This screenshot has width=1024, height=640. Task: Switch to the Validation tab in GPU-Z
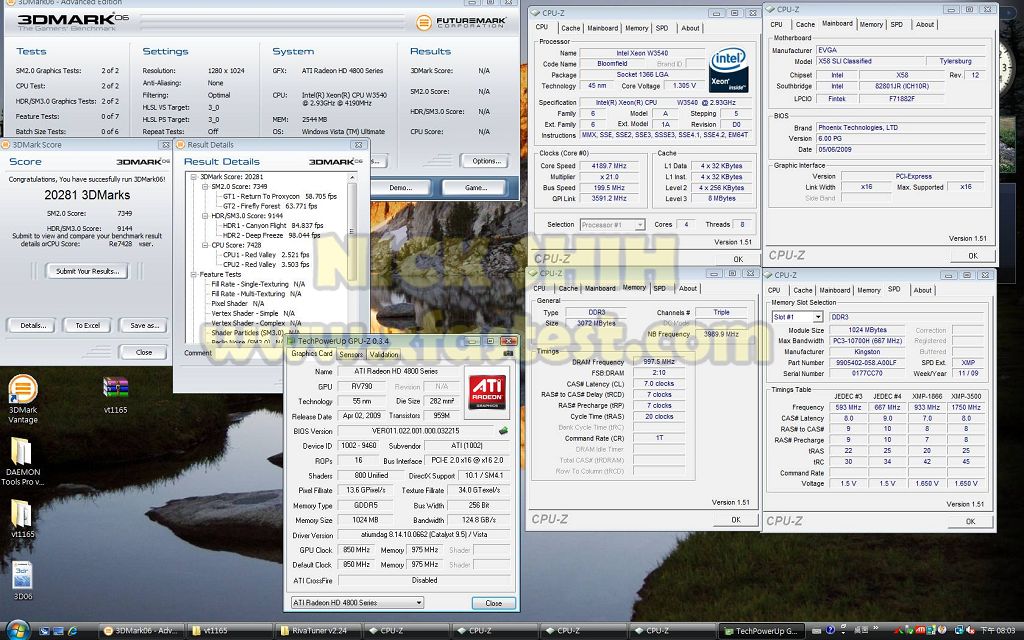383,354
